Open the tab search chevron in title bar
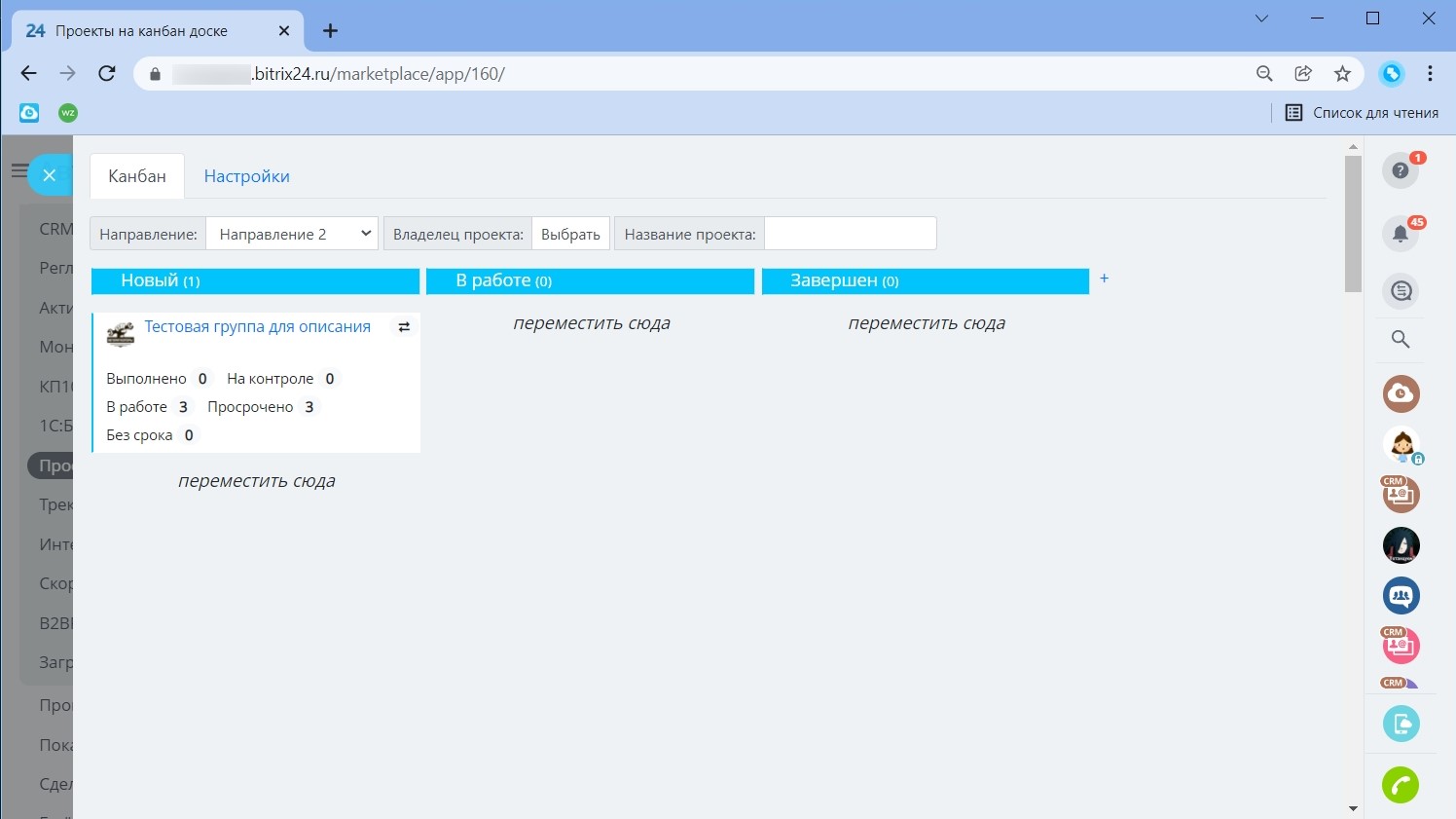 click(1261, 19)
